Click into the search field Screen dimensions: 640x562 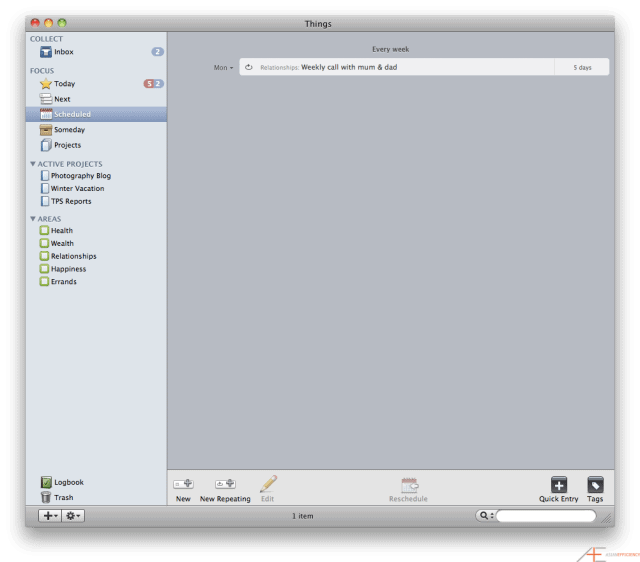click(546, 516)
